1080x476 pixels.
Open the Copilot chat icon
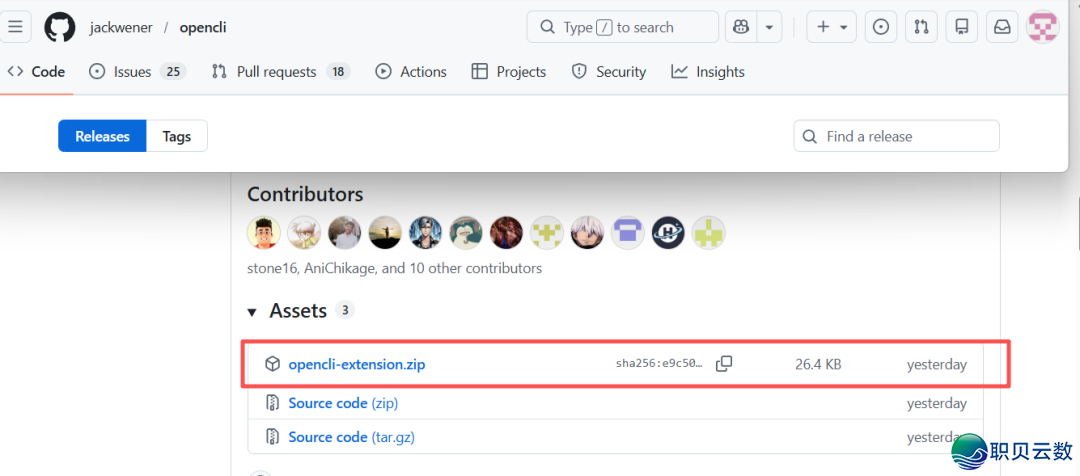(741, 28)
